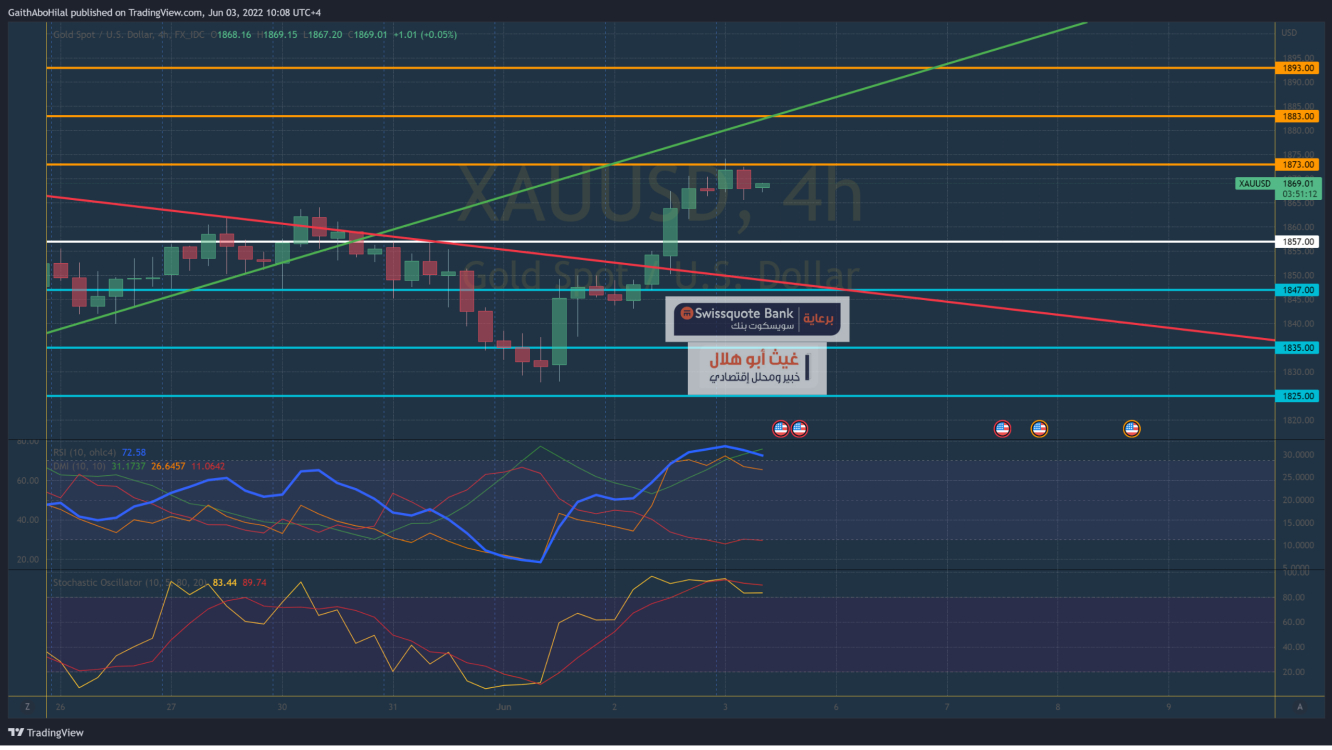Image resolution: width=1332 pixels, height=750 pixels.
Task: Open red-ringed US flag event icon nearest date 7
Action: [x=1002, y=428]
